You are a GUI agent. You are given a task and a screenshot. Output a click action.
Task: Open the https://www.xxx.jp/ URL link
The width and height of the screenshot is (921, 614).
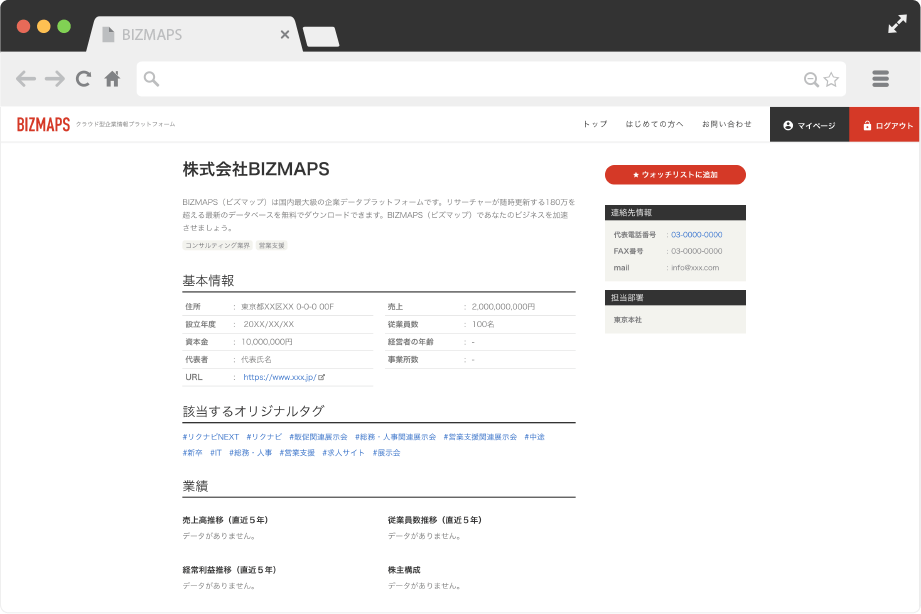pyautogui.click(x=280, y=377)
